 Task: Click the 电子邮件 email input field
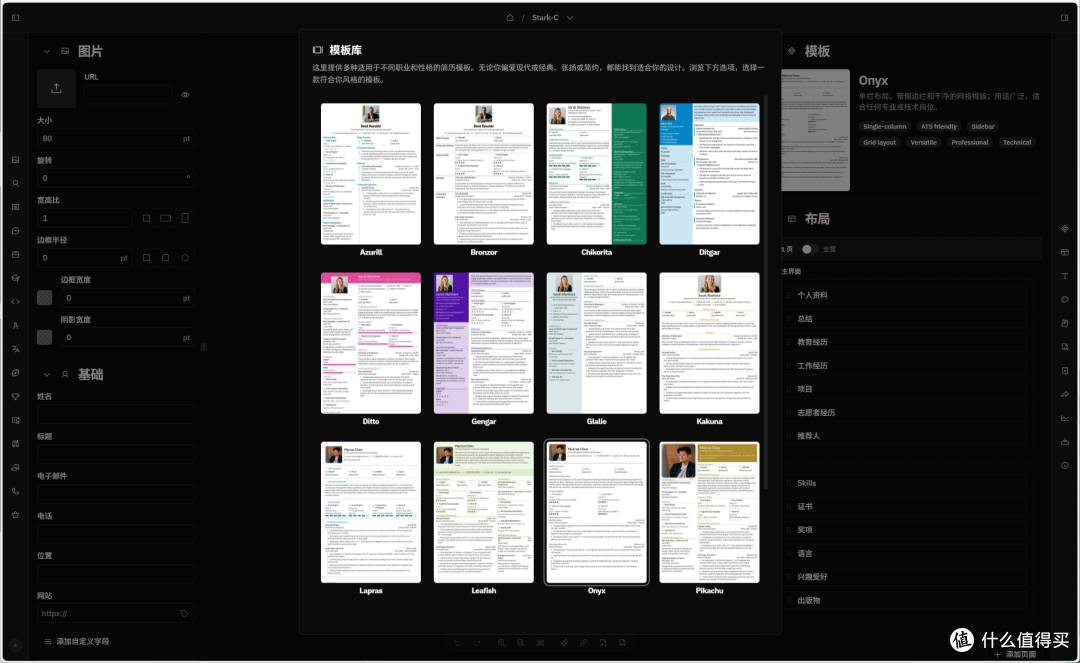tap(115, 494)
